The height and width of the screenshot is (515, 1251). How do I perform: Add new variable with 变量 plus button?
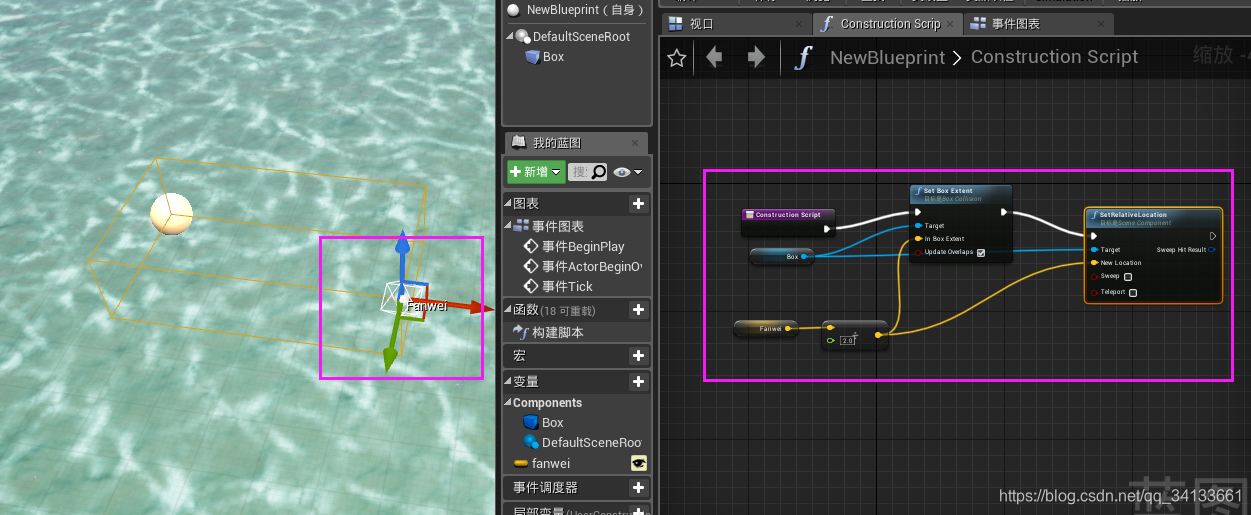point(638,381)
